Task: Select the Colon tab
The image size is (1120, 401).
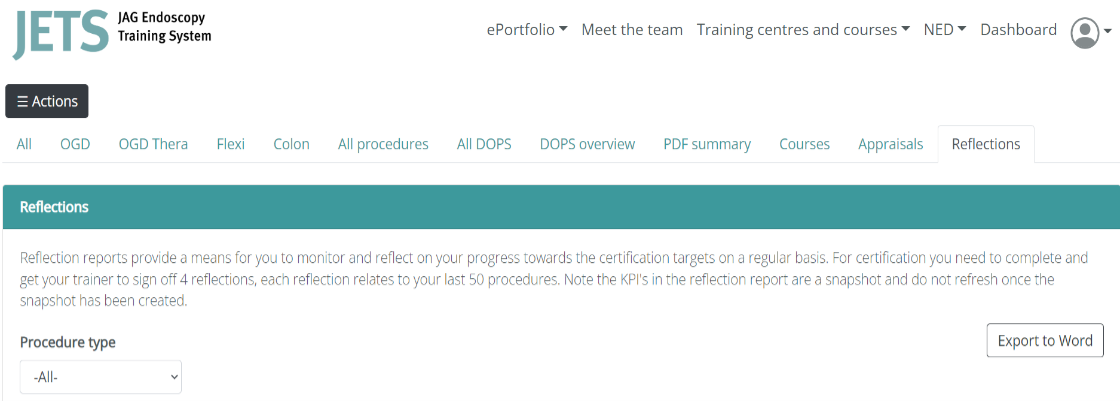Action: pos(291,144)
